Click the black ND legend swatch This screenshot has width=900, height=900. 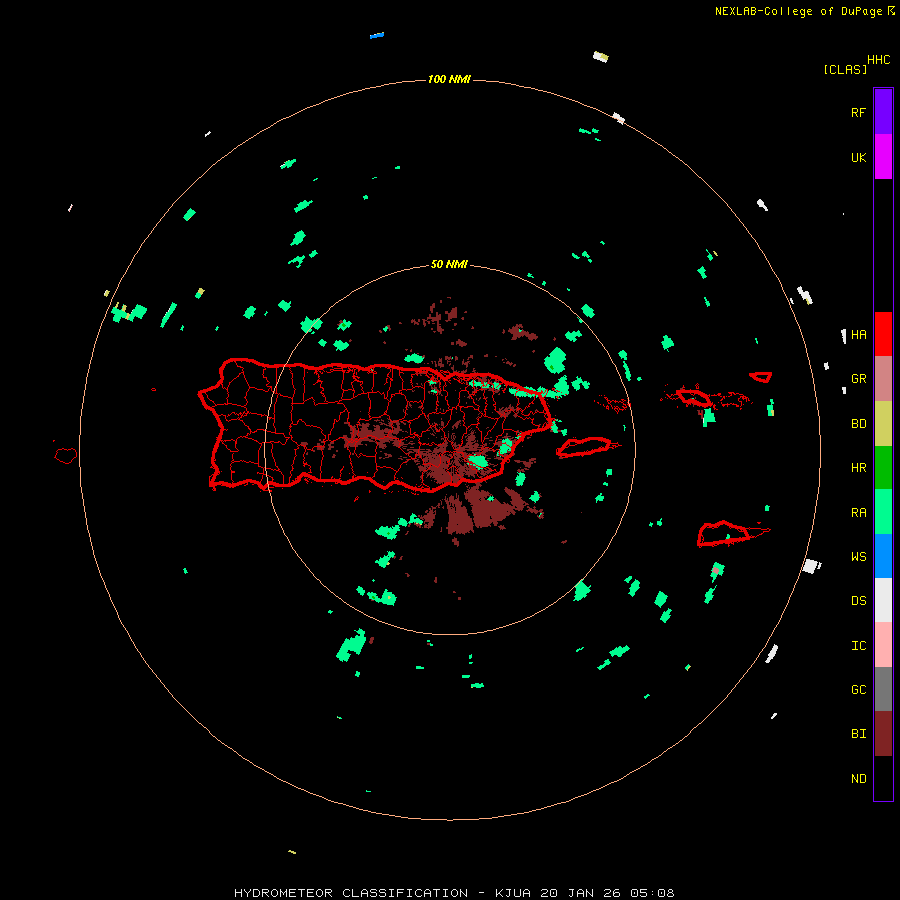pyautogui.click(x=883, y=778)
